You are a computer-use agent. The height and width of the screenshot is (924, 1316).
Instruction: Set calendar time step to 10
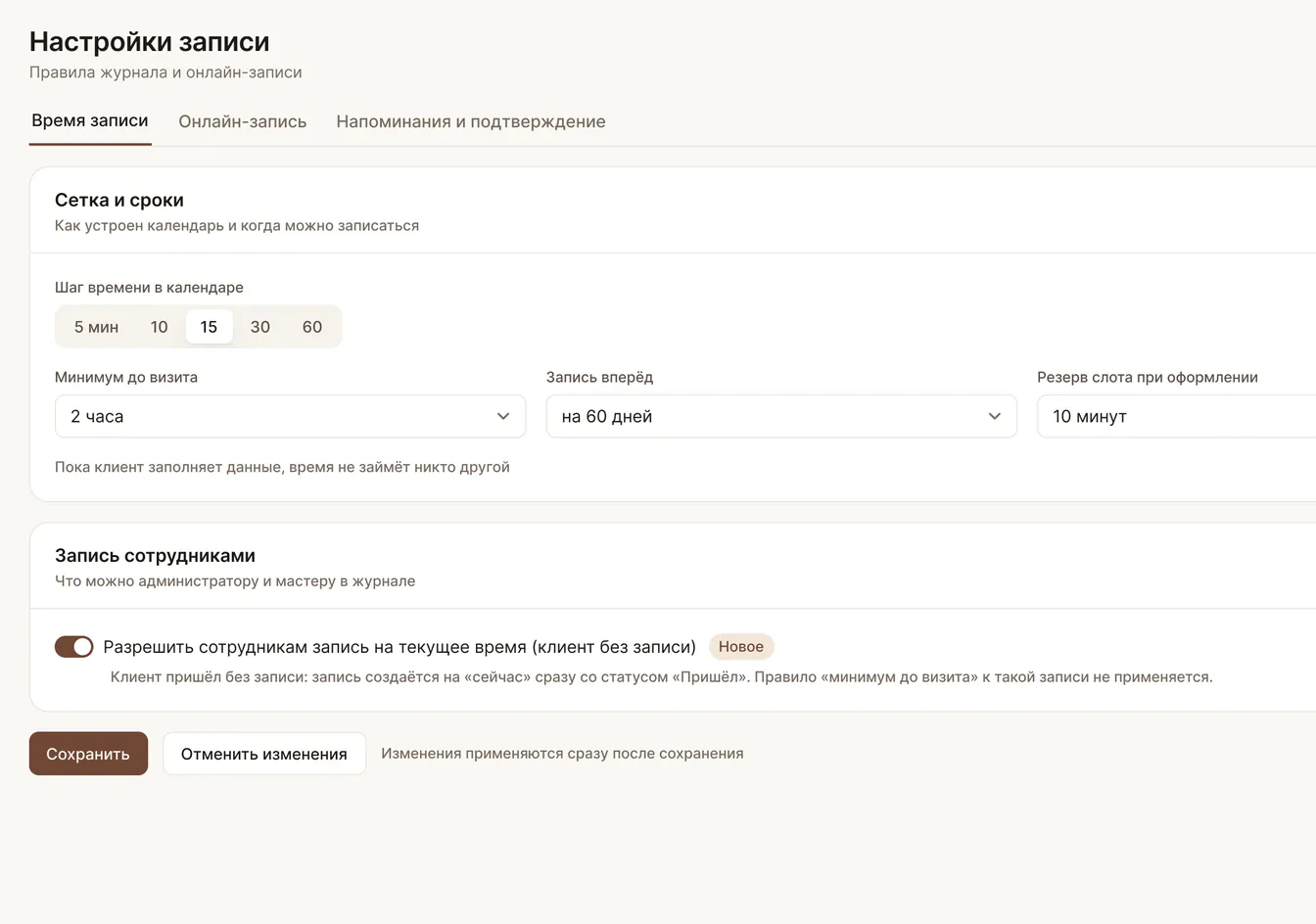160,327
